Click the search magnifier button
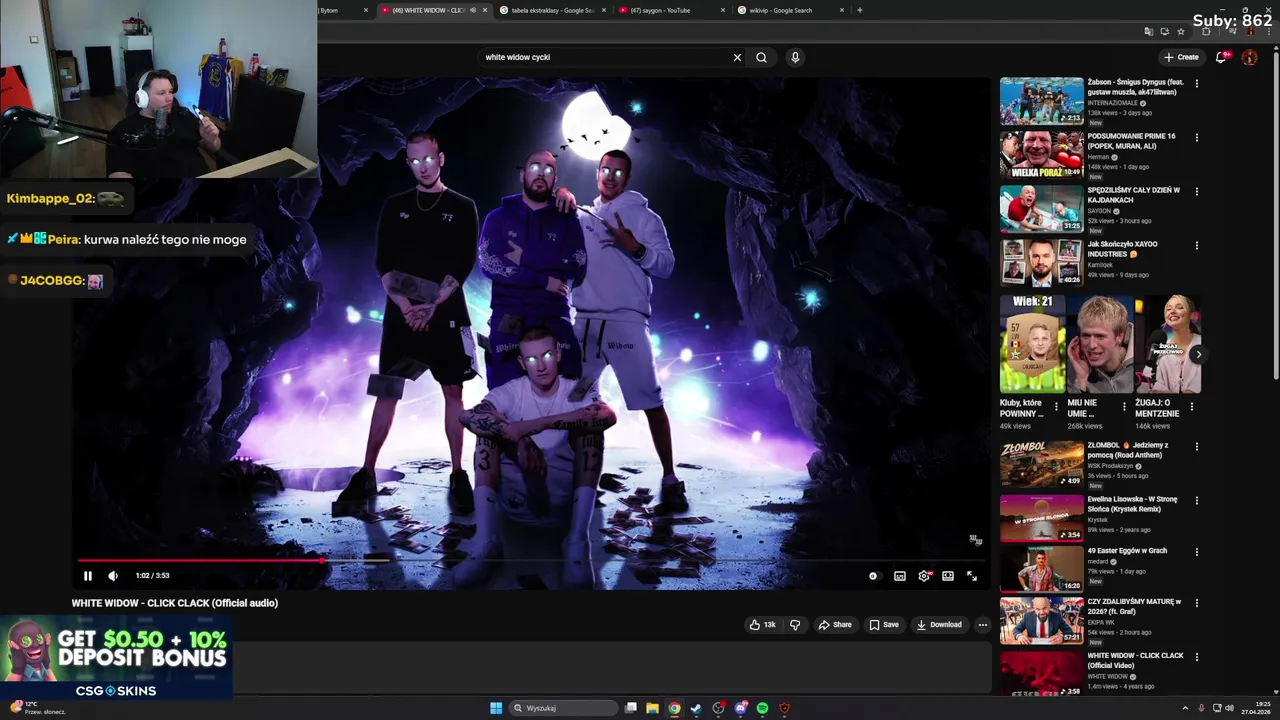1280x720 pixels. click(x=761, y=57)
